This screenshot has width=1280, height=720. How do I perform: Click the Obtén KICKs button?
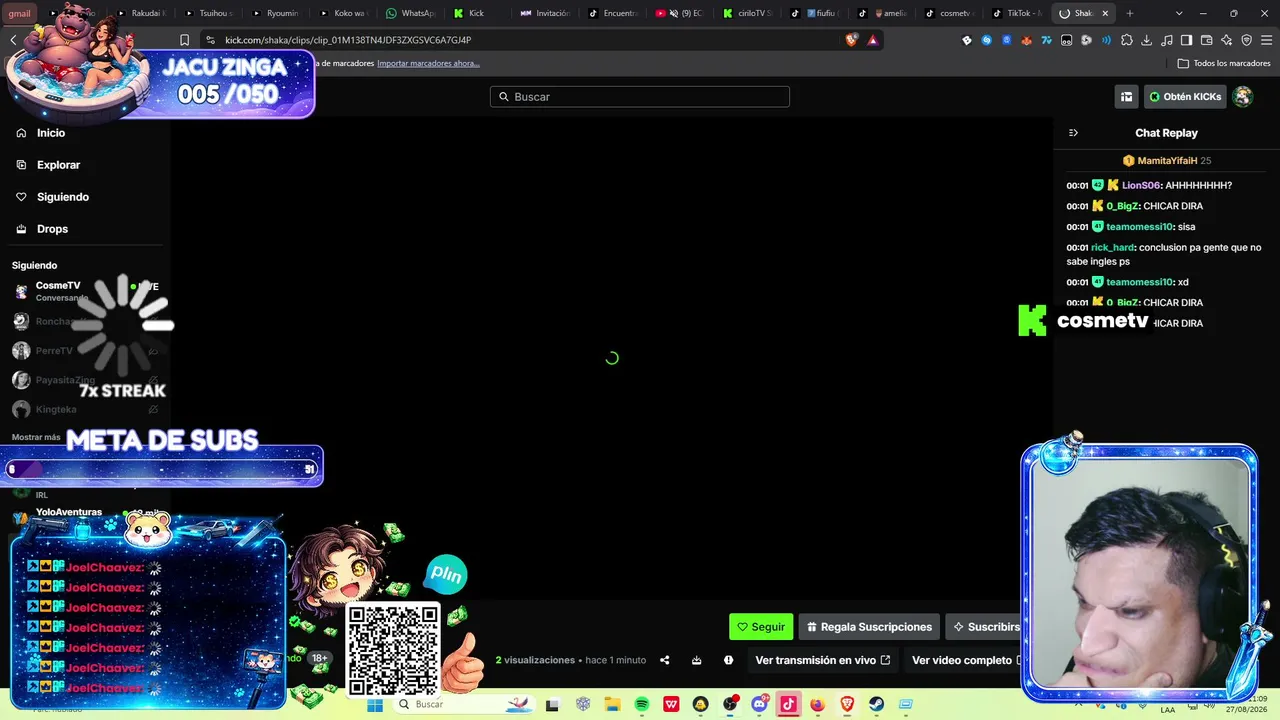tap(1185, 97)
